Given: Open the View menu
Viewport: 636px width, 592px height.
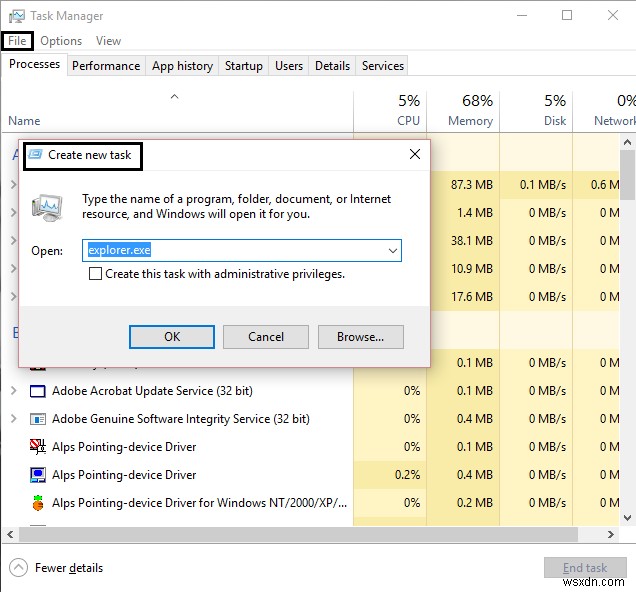Looking at the screenshot, I should [x=108, y=41].
